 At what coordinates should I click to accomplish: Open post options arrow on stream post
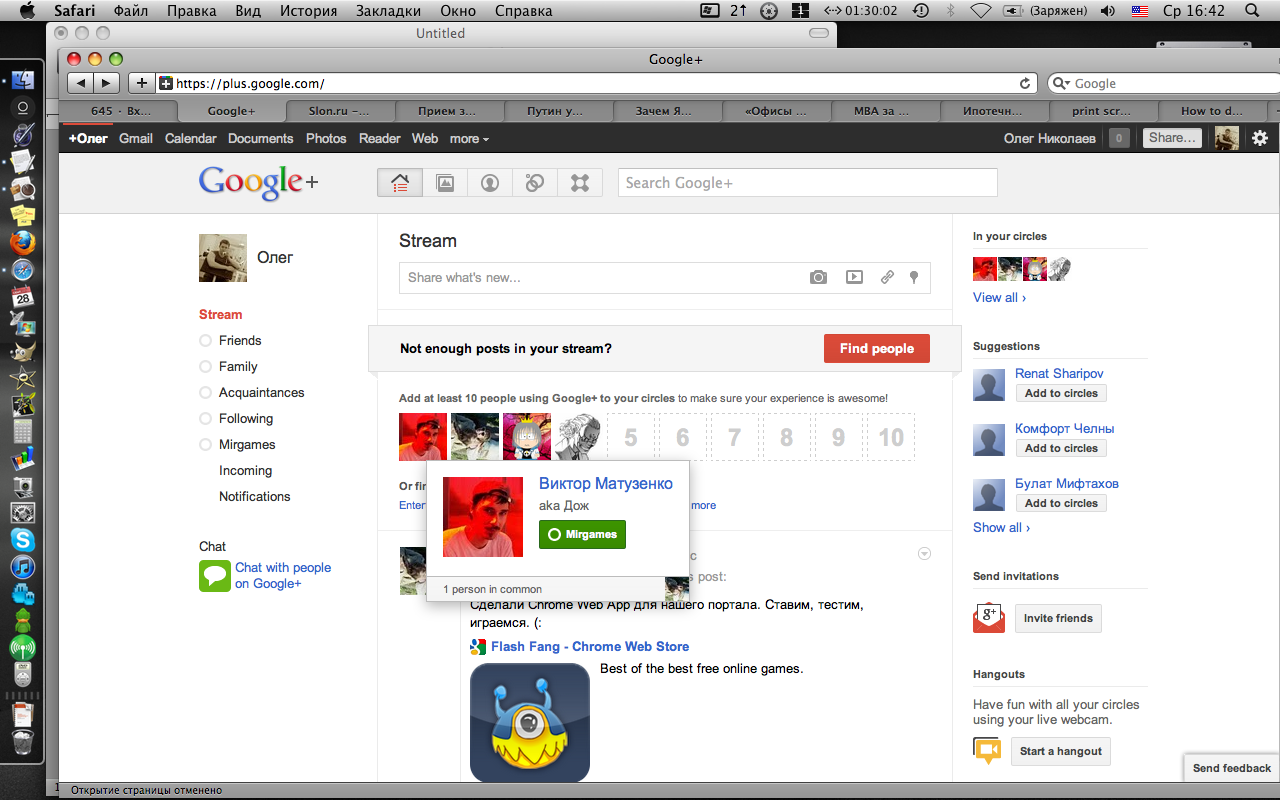point(924,554)
